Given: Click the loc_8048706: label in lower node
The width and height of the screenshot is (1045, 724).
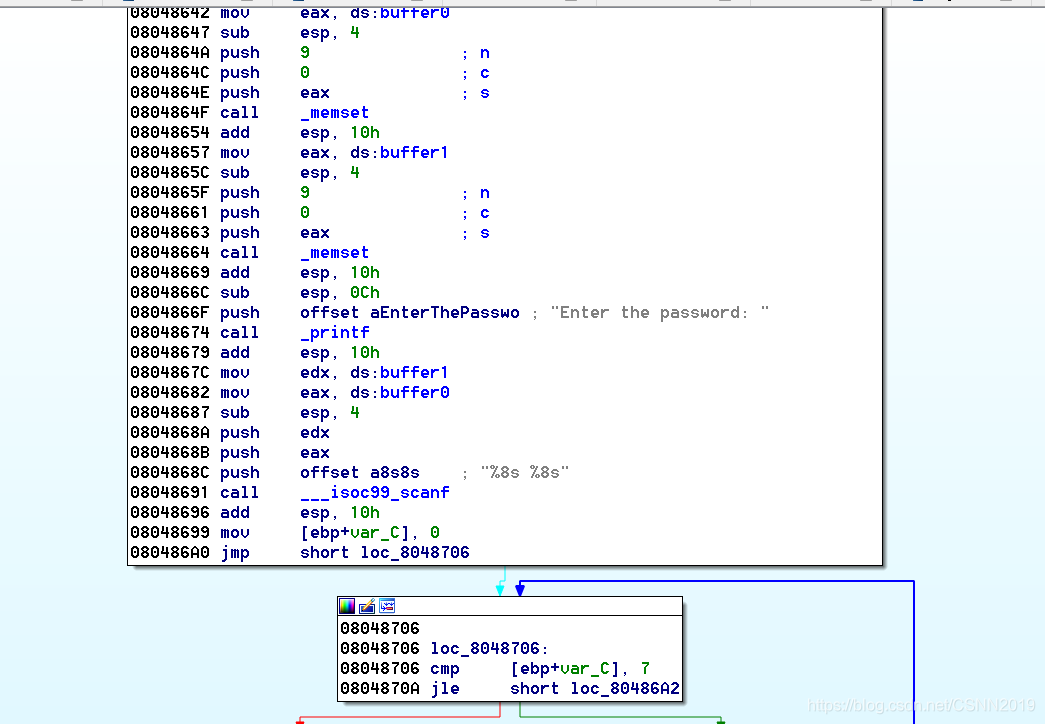Looking at the screenshot, I should tap(489, 649).
